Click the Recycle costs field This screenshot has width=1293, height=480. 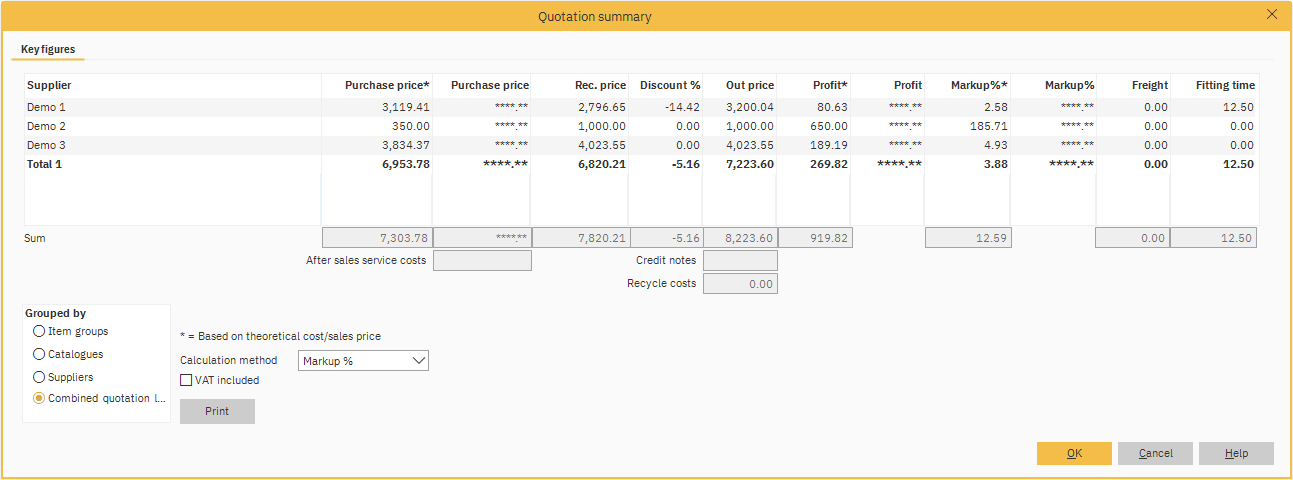[x=740, y=284]
